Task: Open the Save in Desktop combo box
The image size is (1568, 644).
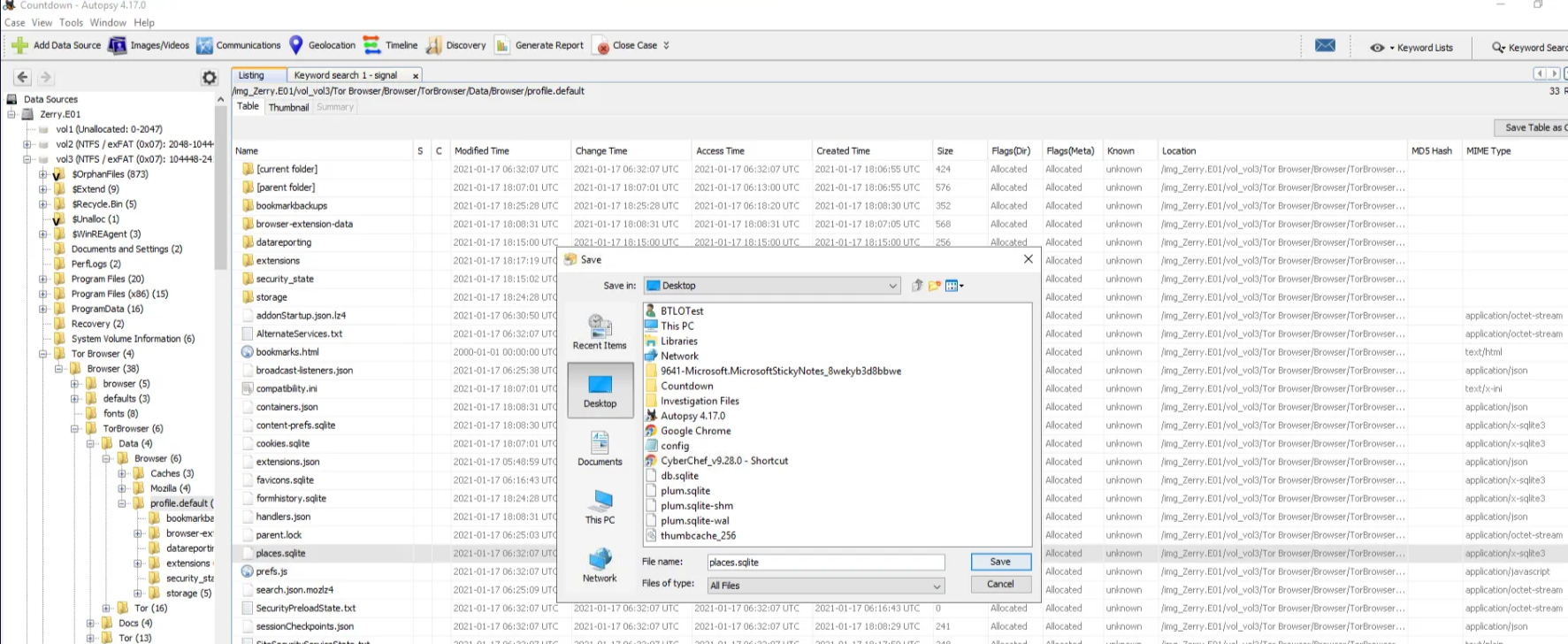Action: point(772,286)
